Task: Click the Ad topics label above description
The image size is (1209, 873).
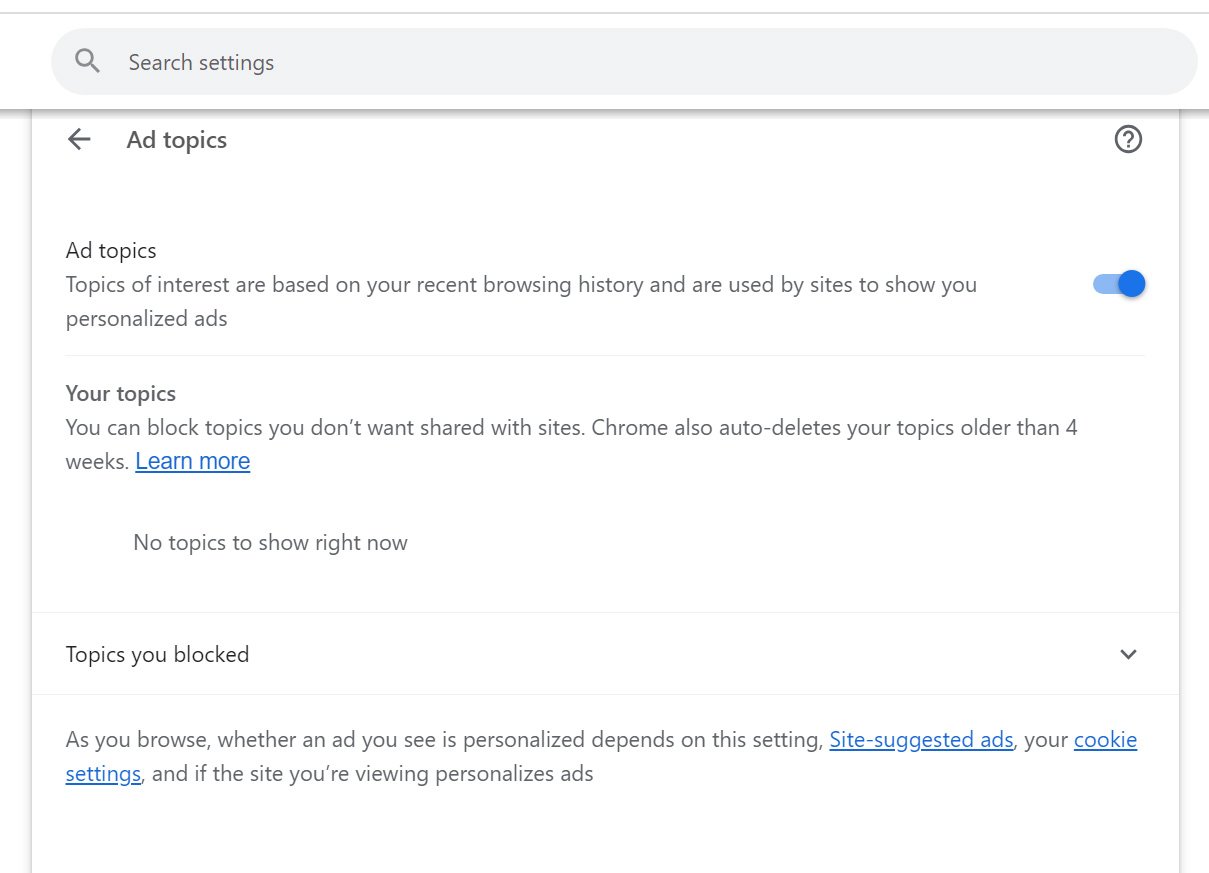Action: [x=111, y=250]
